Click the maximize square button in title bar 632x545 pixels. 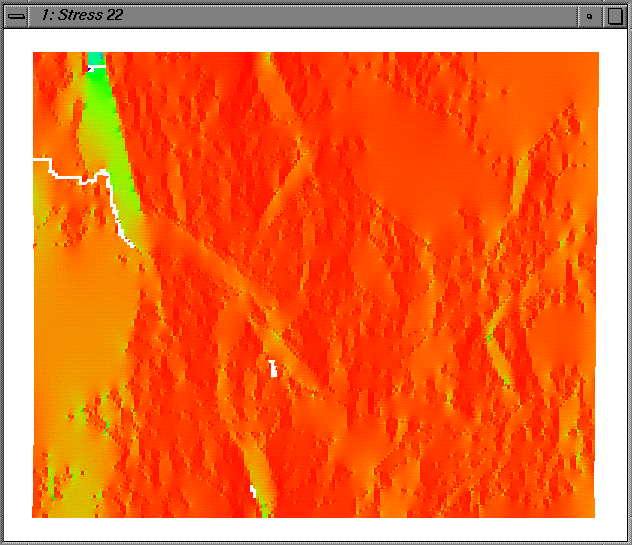pyautogui.click(x=614, y=16)
